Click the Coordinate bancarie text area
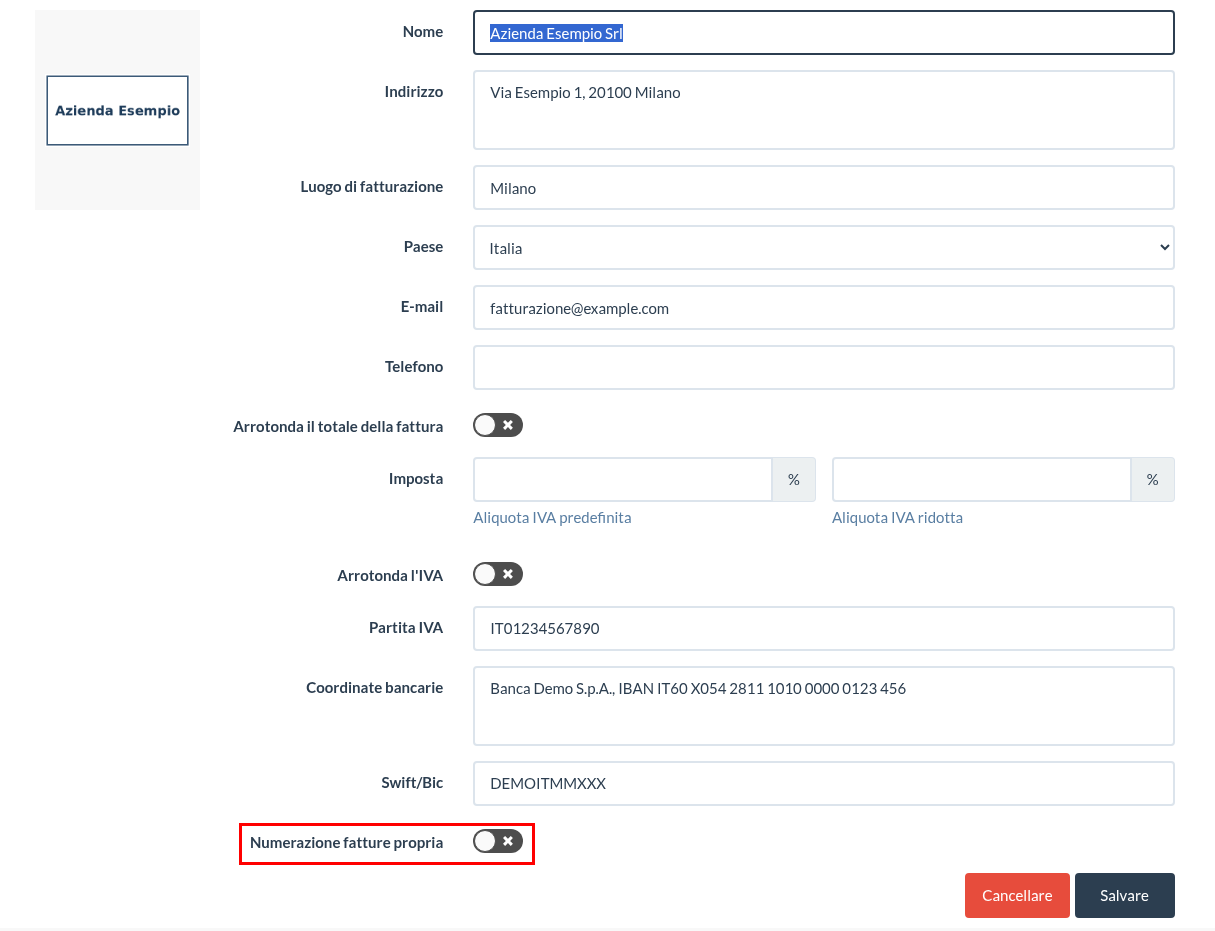This screenshot has height=931, width=1215. (x=824, y=706)
